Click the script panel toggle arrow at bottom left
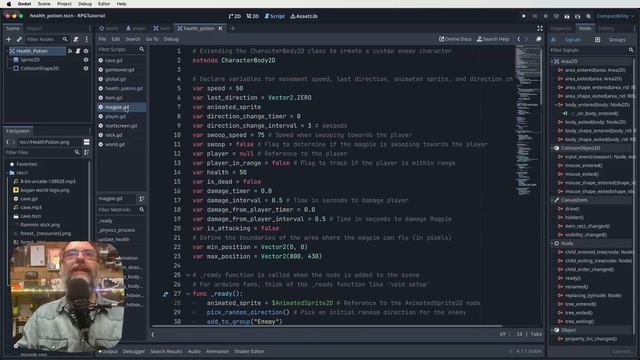 (x=153, y=334)
